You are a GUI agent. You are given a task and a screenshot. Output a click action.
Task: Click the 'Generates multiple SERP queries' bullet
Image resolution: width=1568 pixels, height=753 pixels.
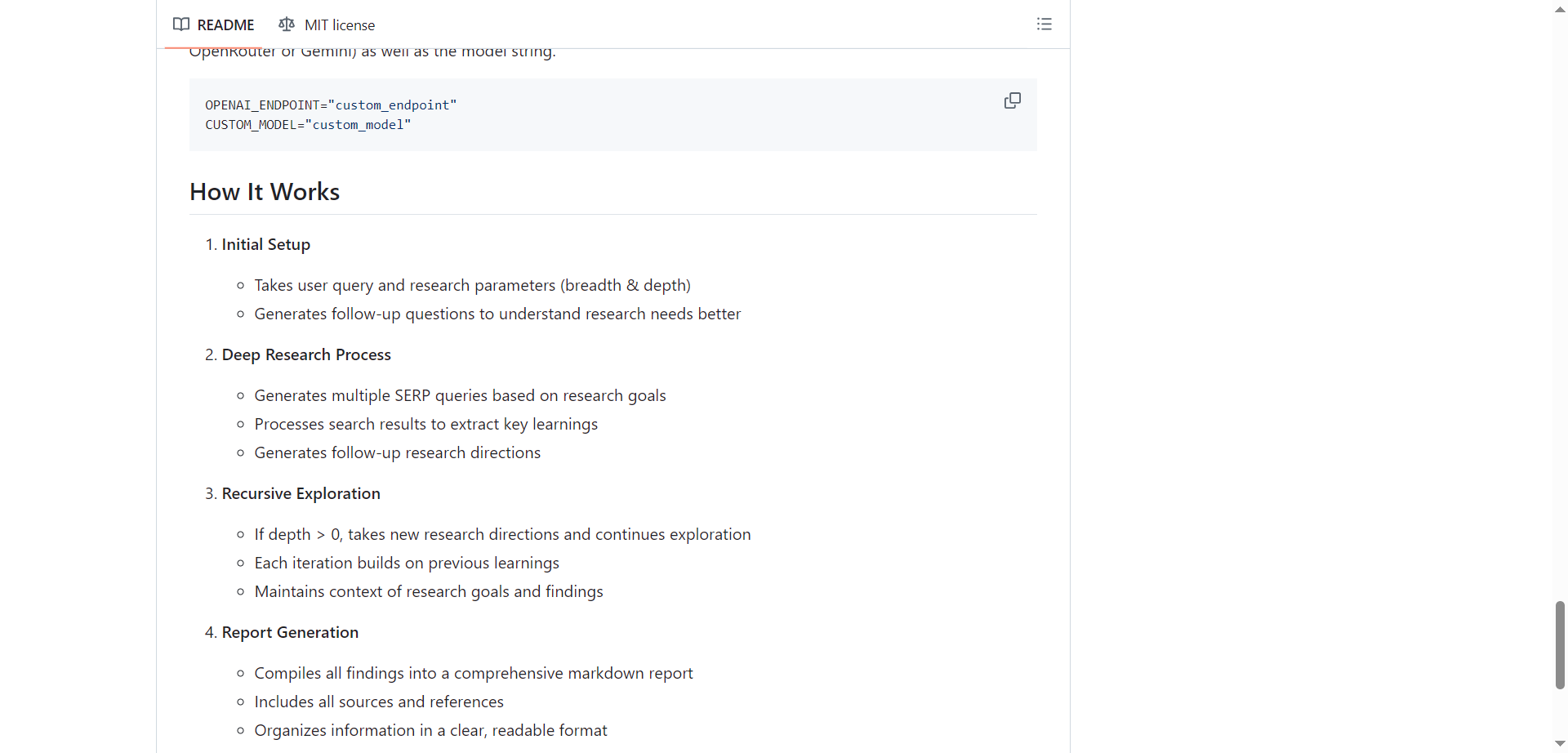(x=461, y=395)
